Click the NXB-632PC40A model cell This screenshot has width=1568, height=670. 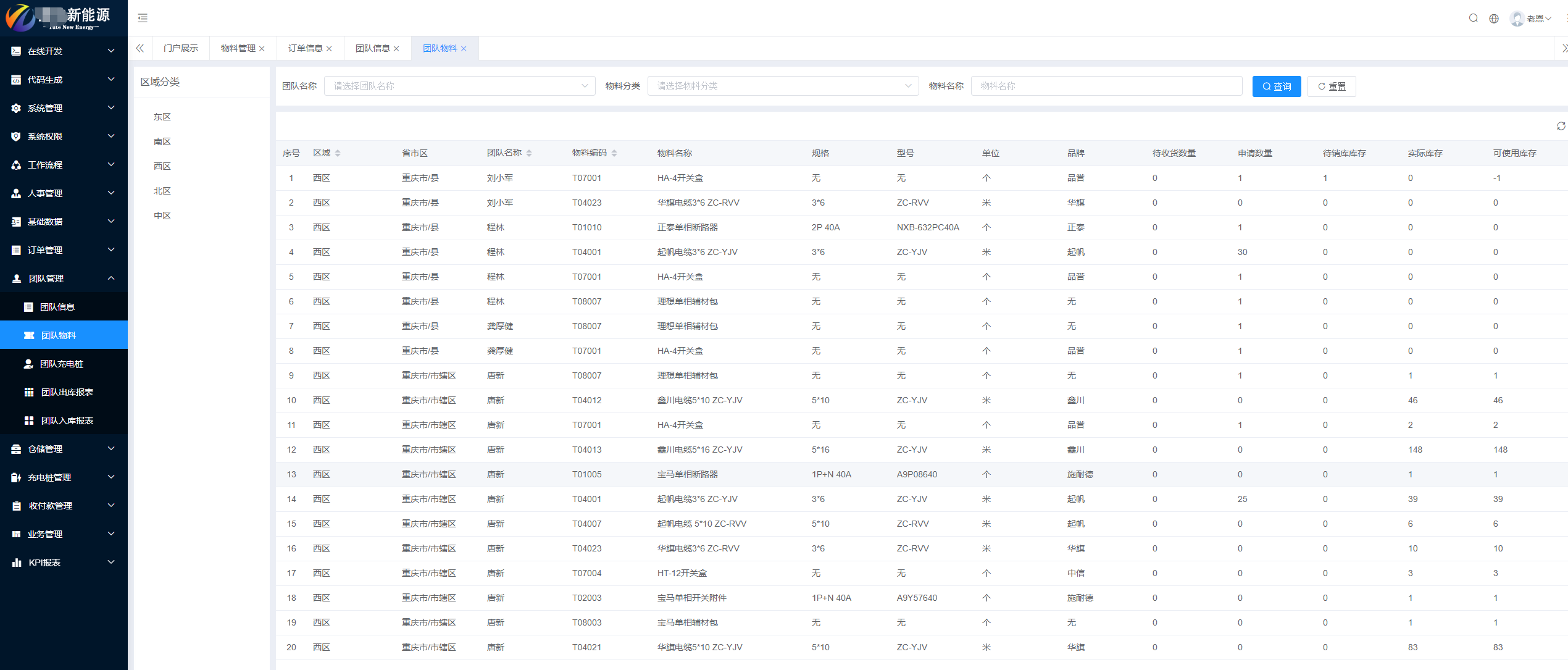(928, 227)
